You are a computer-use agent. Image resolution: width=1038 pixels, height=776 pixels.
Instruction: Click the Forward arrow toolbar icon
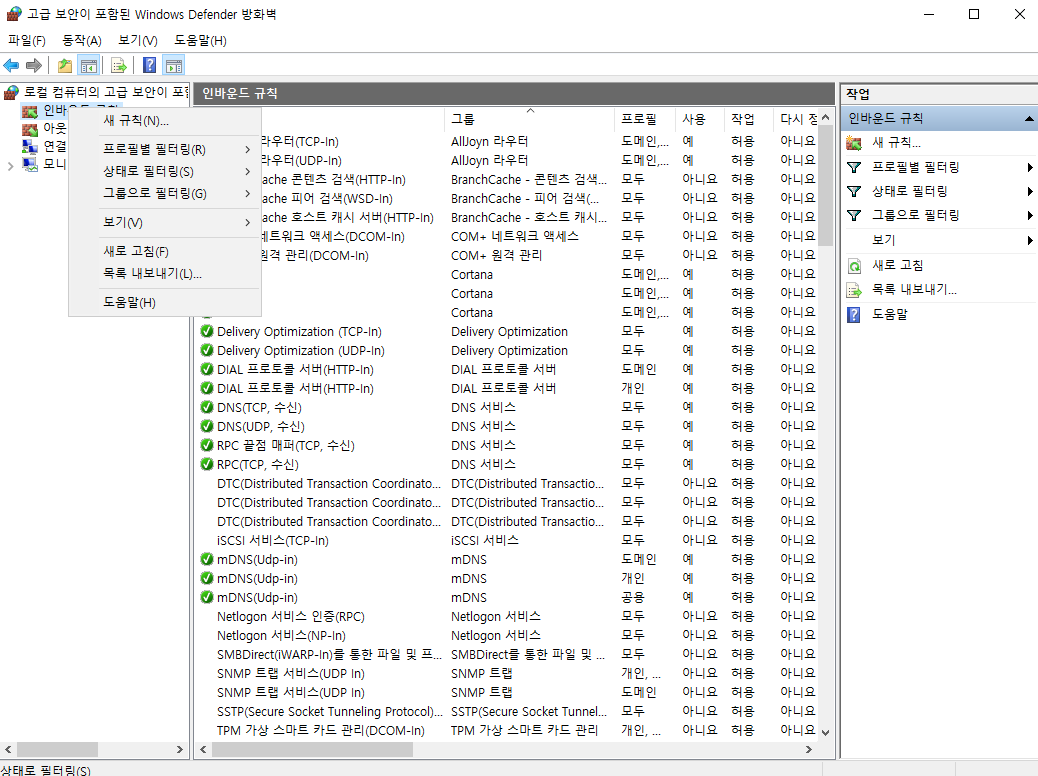(x=34, y=66)
